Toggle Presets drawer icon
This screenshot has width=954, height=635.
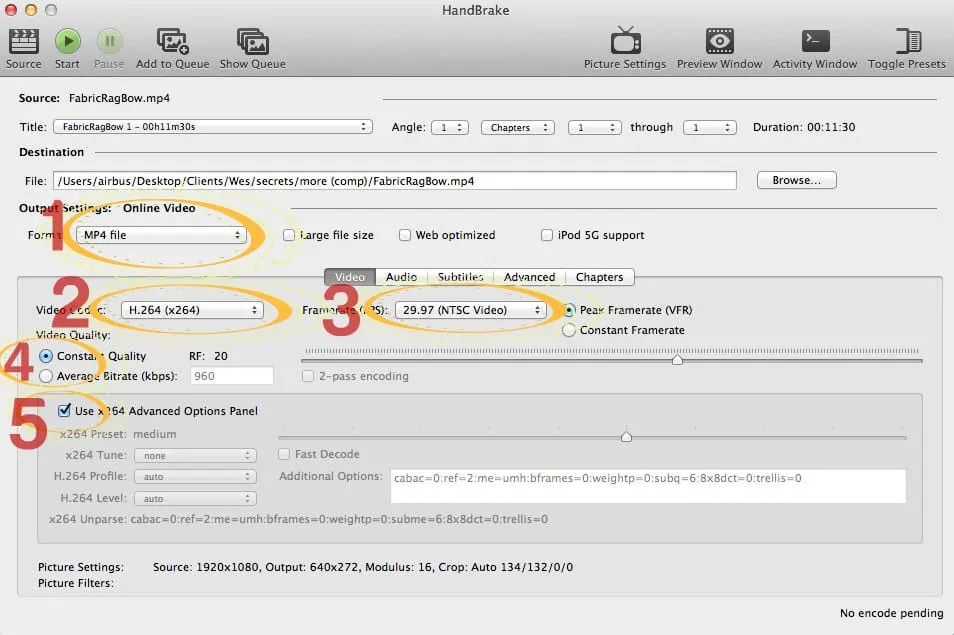click(908, 41)
